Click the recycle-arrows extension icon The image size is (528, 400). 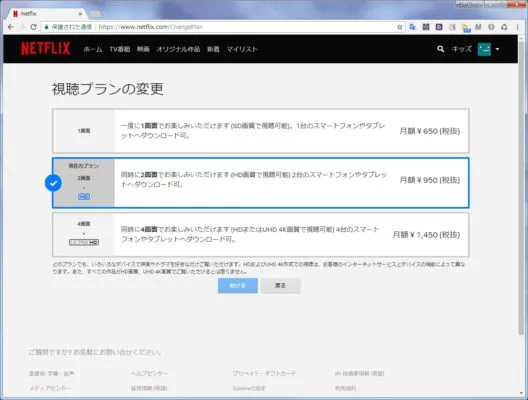point(504,27)
